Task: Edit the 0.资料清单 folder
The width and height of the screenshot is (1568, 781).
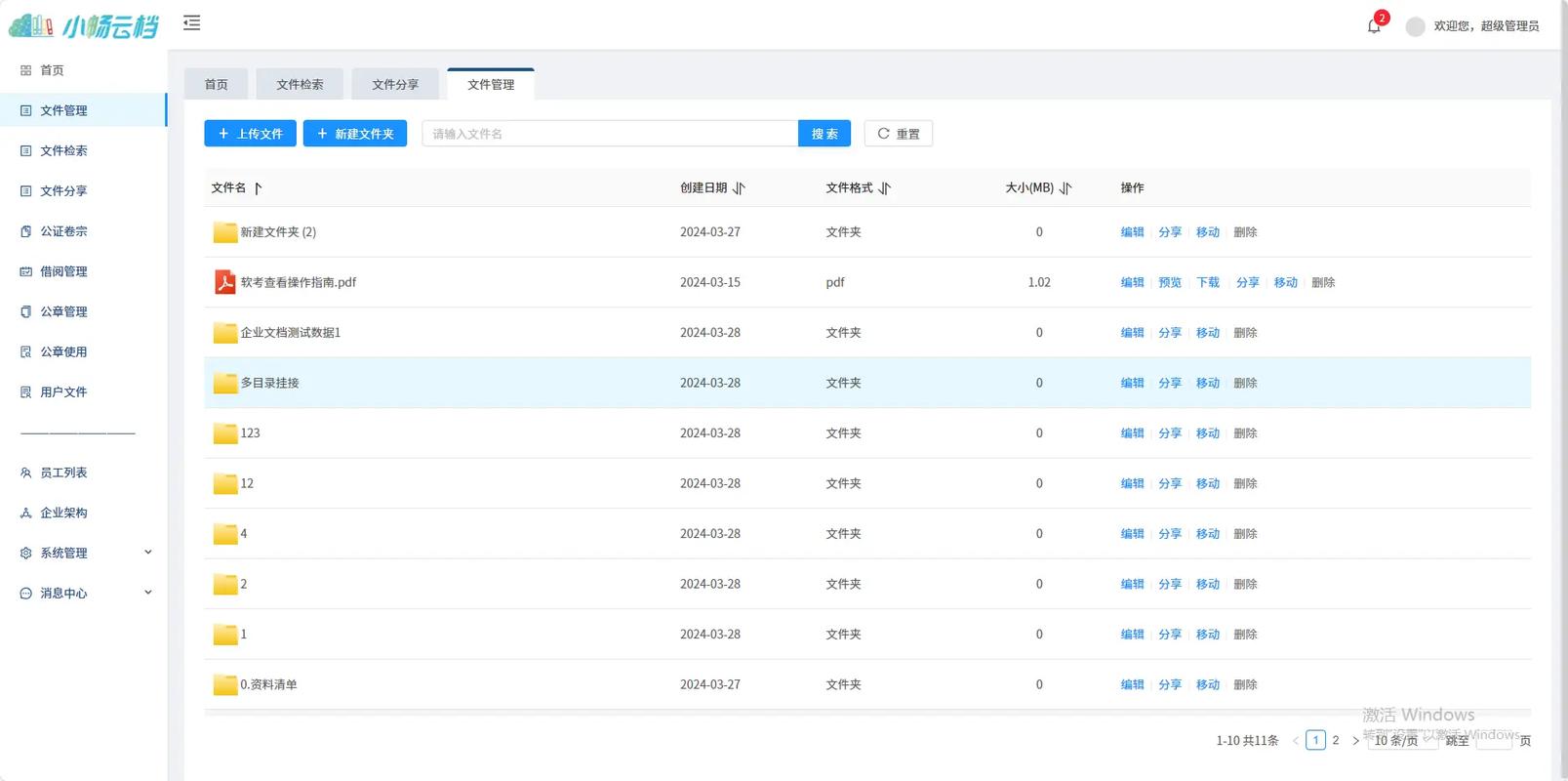Action: (x=1132, y=684)
